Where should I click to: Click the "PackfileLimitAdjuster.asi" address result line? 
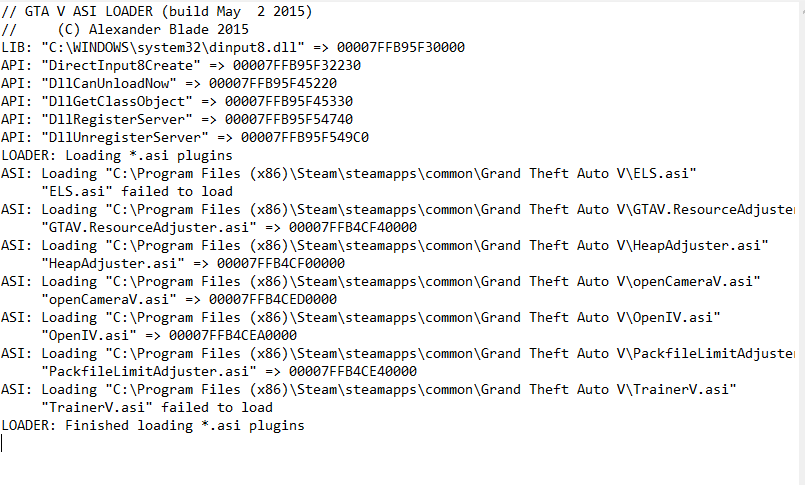tap(230, 371)
